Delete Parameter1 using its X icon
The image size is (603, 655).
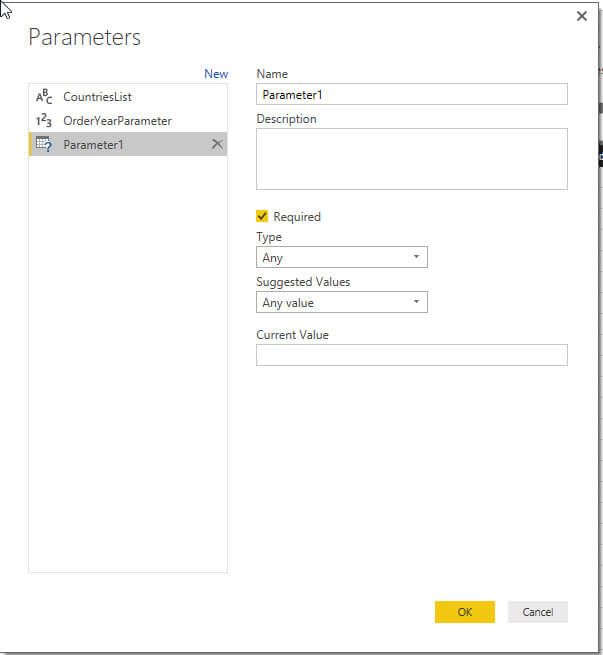click(x=217, y=145)
